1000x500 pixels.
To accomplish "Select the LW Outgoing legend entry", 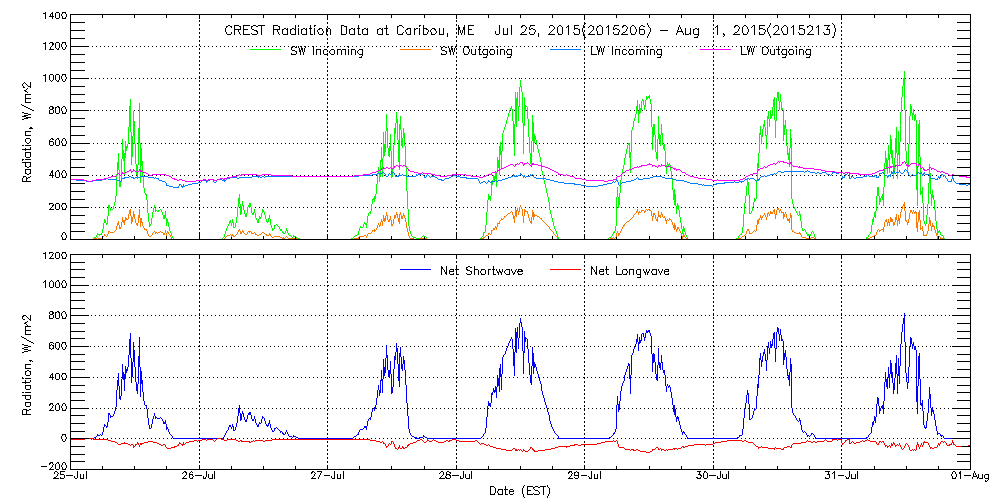I will point(775,51).
